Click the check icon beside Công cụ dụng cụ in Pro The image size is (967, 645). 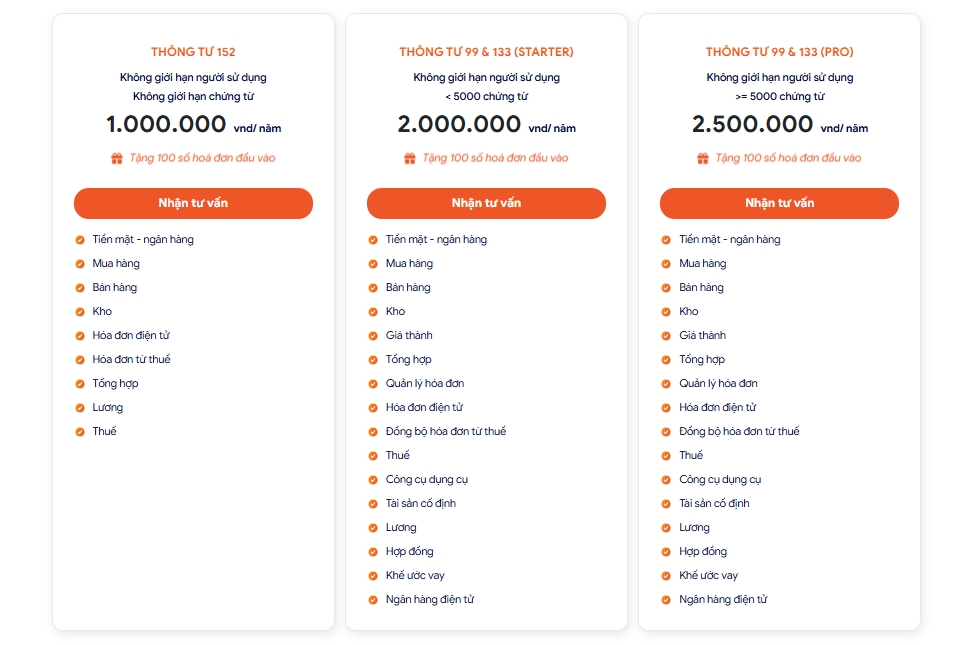(x=665, y=480)
